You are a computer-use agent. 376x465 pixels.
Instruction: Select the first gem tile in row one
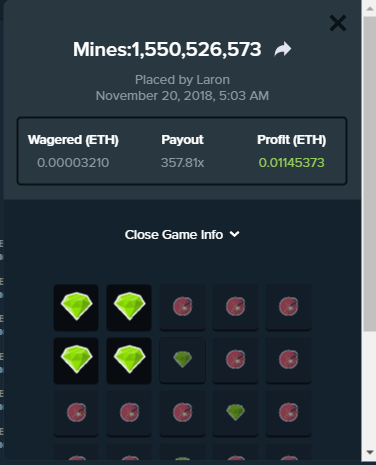click(76, 307)
